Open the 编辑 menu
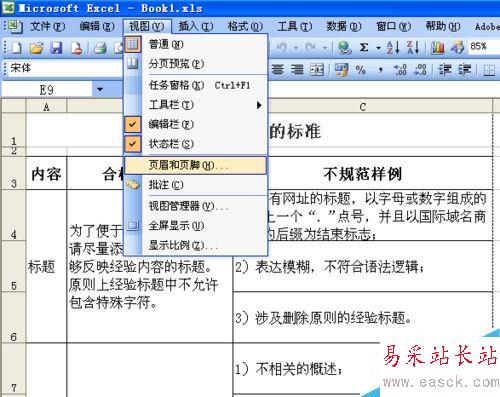 (97, 26)
